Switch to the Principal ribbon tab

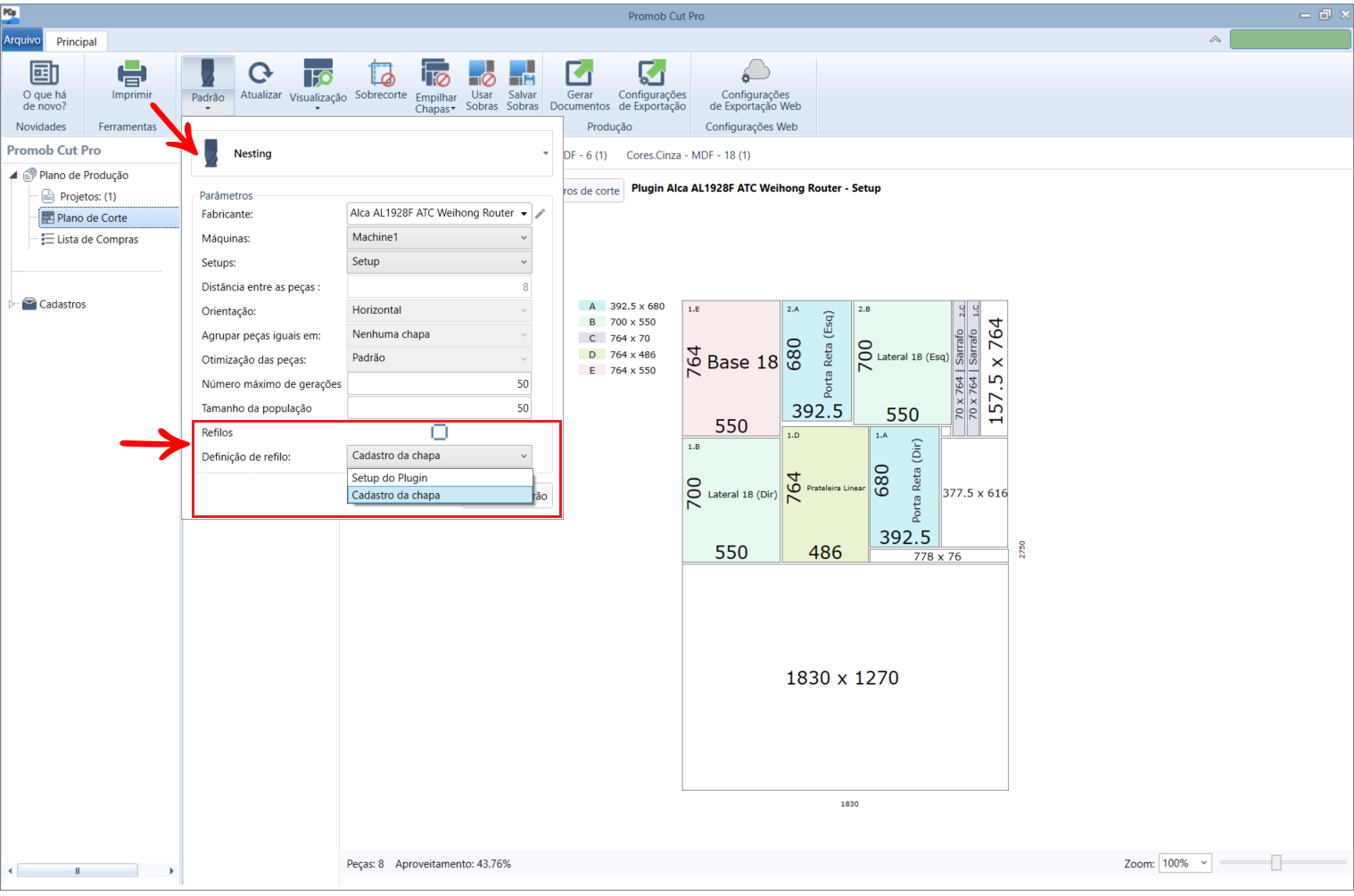point(77,42)
